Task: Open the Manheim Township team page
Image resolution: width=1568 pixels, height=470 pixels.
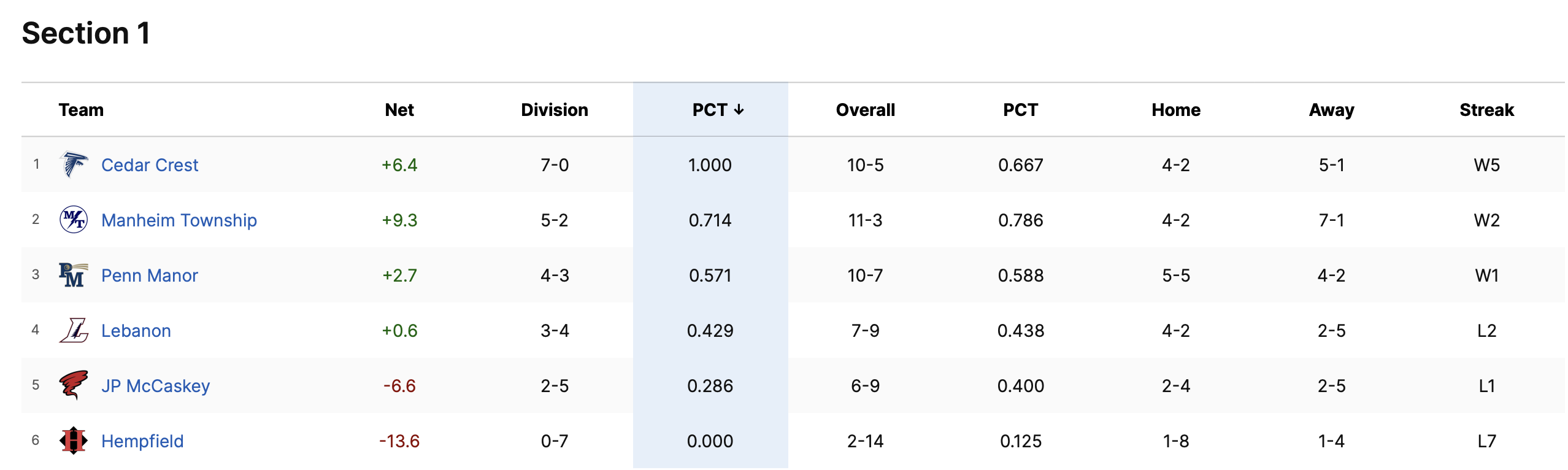Action: pyautogui.click(x=179, y=220)
